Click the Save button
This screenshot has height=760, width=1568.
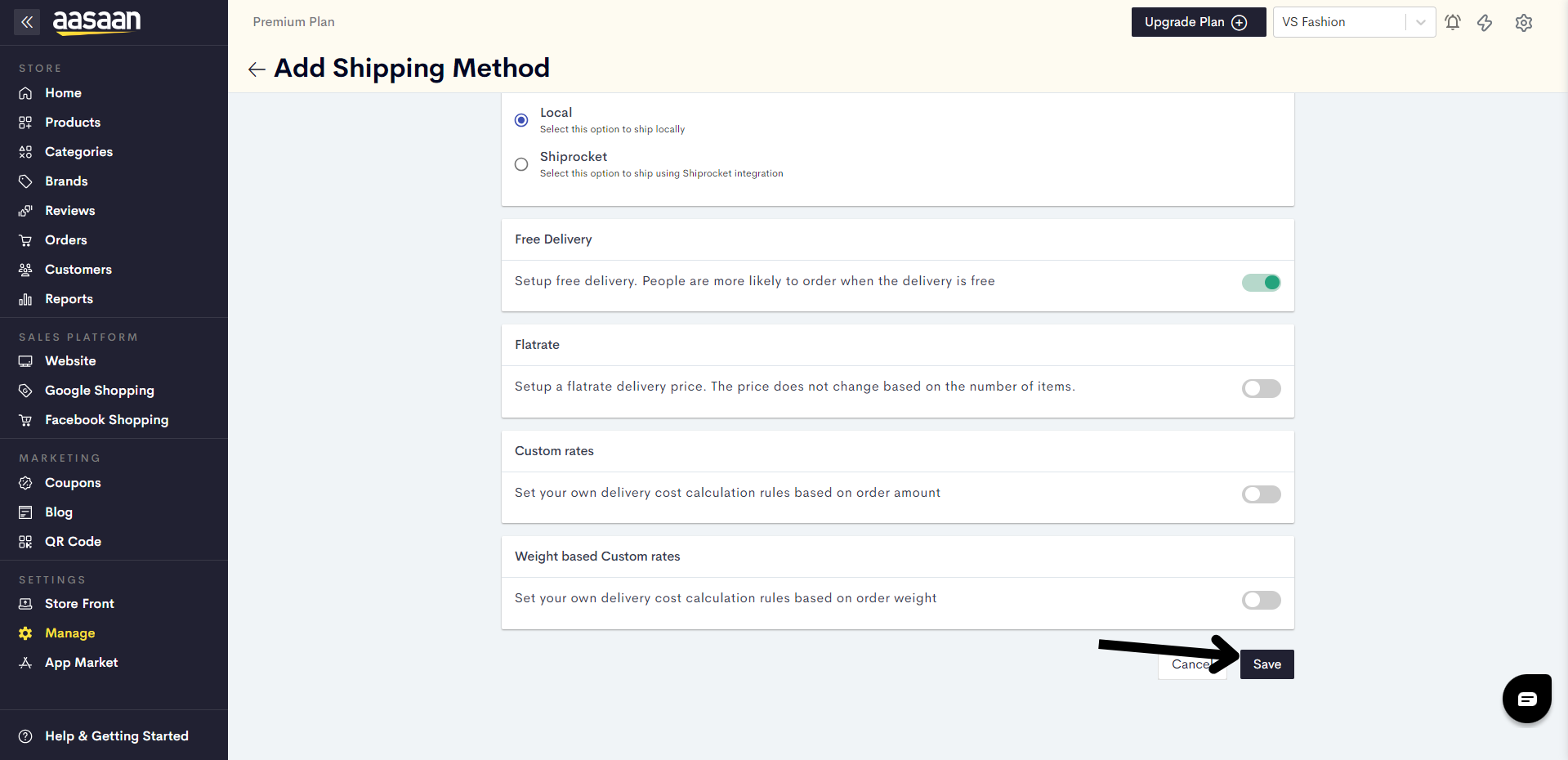[x=1267, y=664]
